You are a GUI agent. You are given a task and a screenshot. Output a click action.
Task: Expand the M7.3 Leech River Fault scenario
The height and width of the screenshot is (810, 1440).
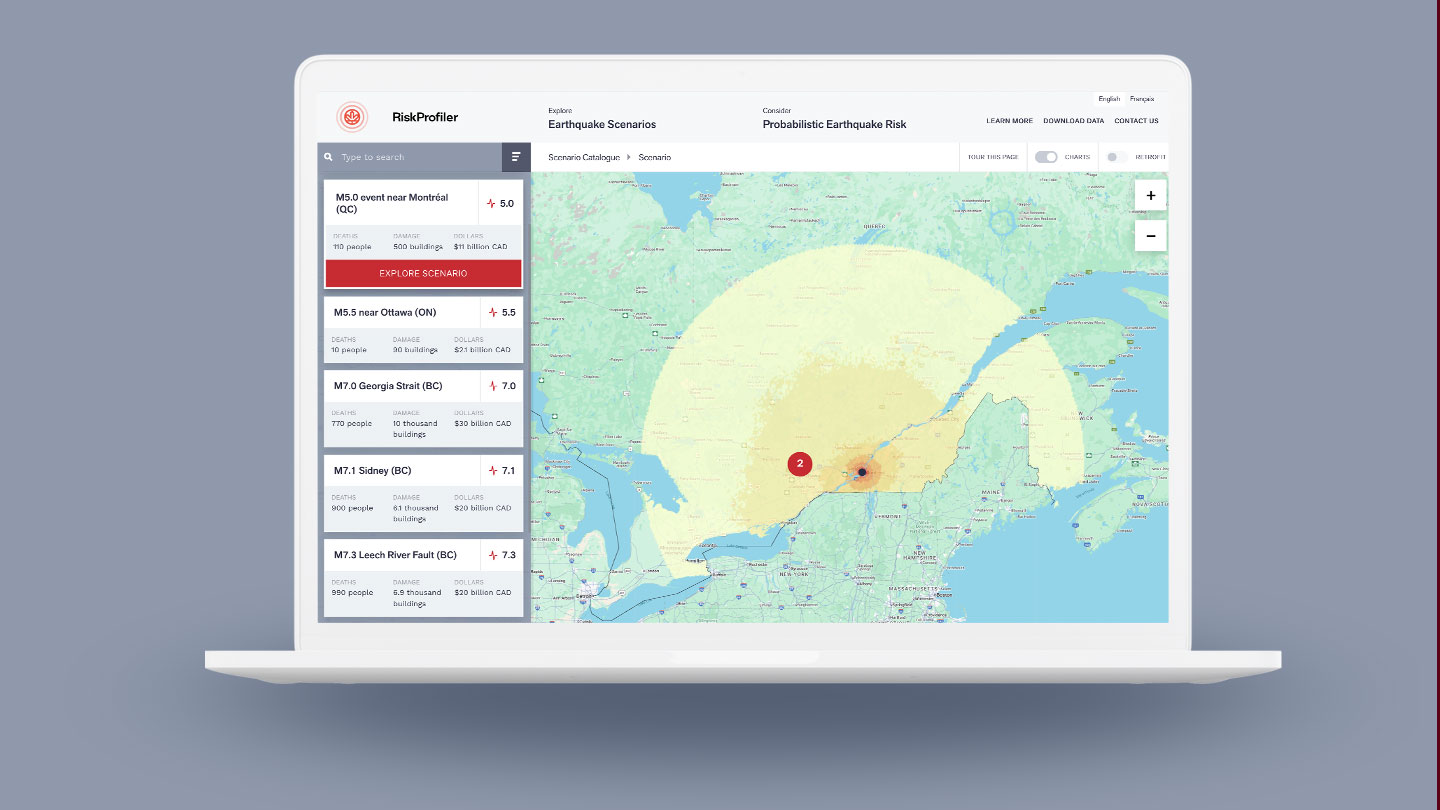pyautogui.click(x=400, y=555)
